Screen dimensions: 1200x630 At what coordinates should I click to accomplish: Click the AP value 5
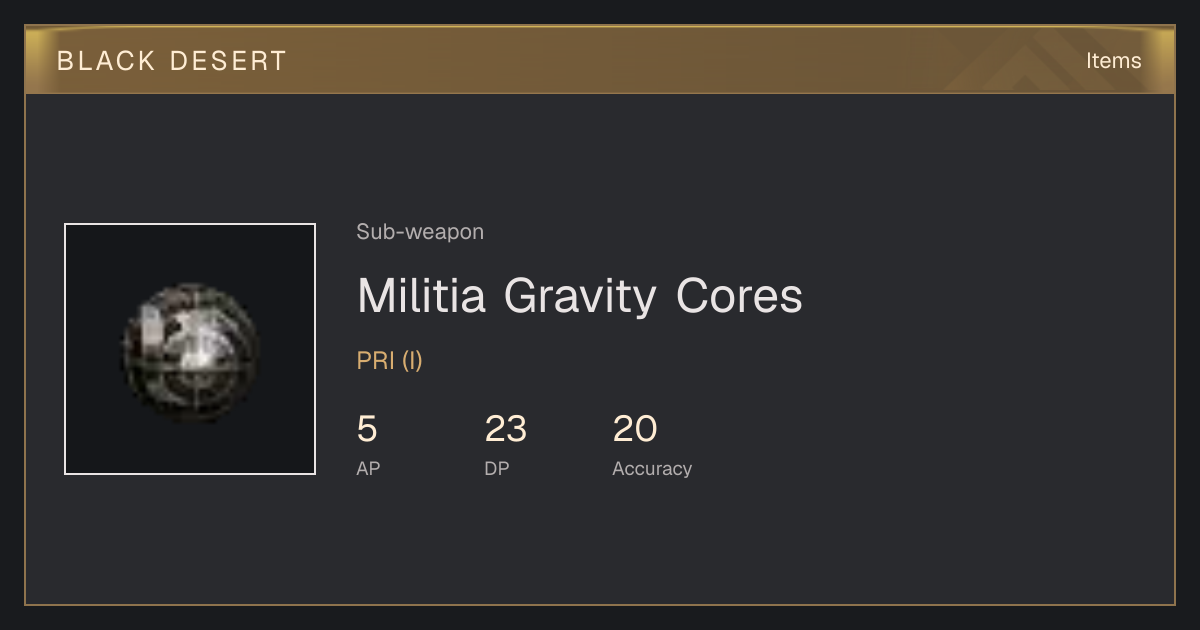tap(367, 429)
